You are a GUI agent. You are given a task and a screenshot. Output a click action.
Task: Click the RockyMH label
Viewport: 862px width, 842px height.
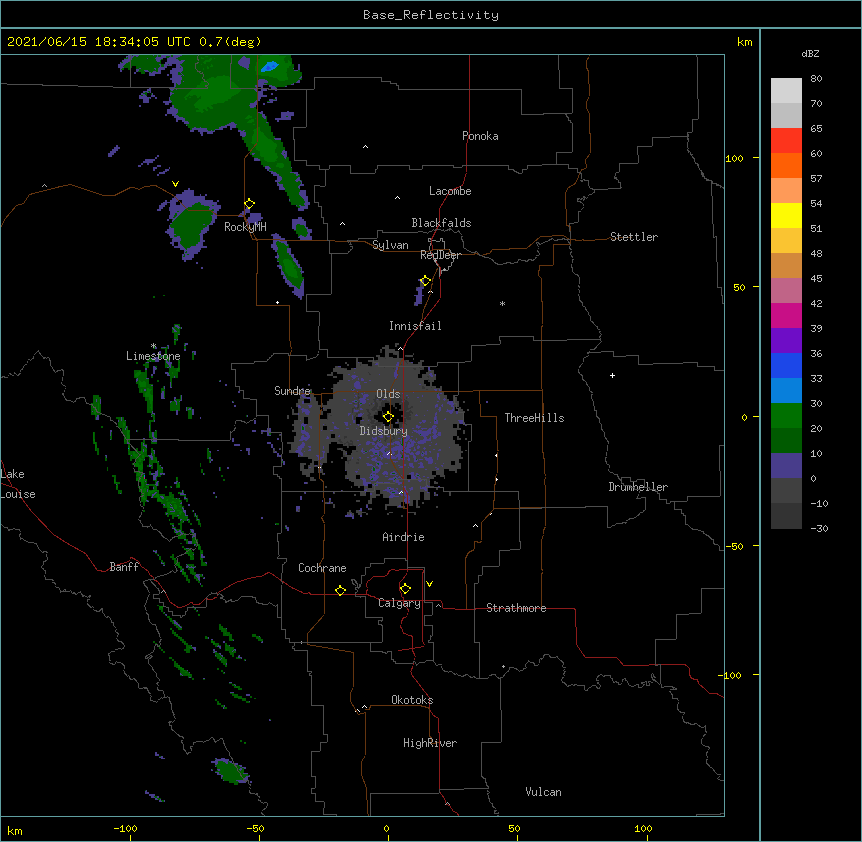245,227
